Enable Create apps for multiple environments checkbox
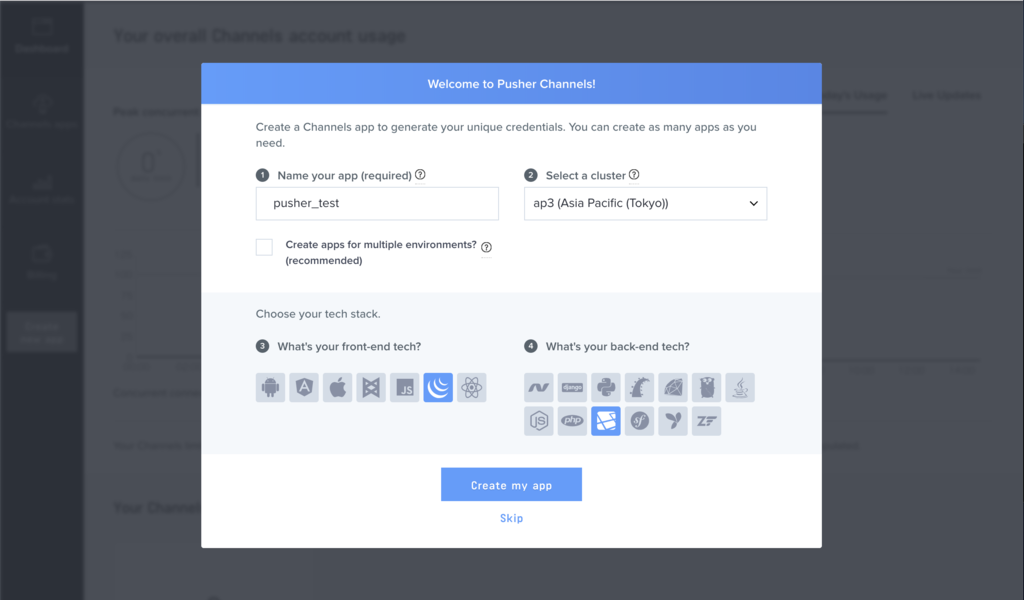Viewport: 1024px width, 600px height. (x=264, y=247)
